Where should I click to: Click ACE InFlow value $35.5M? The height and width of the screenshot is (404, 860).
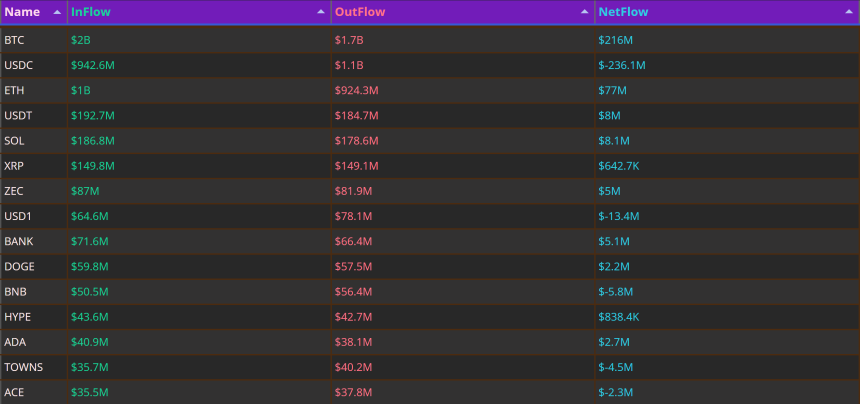click(x=89, y=393)
